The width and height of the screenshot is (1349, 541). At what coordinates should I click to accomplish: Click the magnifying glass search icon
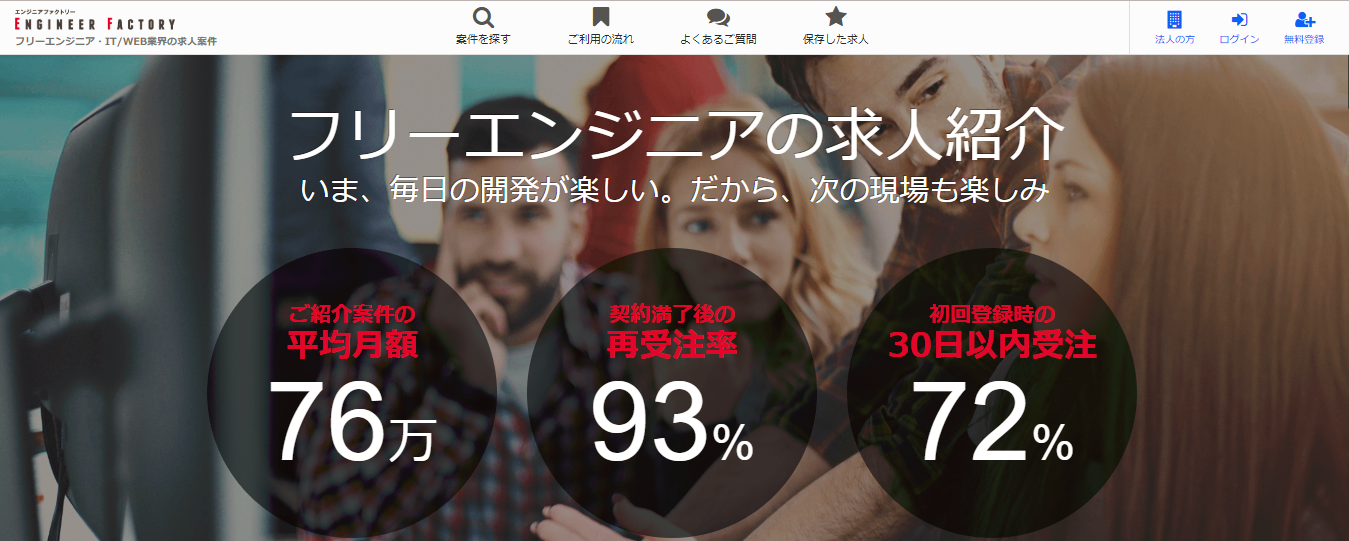pyautogui.click(x=483, y=17)
